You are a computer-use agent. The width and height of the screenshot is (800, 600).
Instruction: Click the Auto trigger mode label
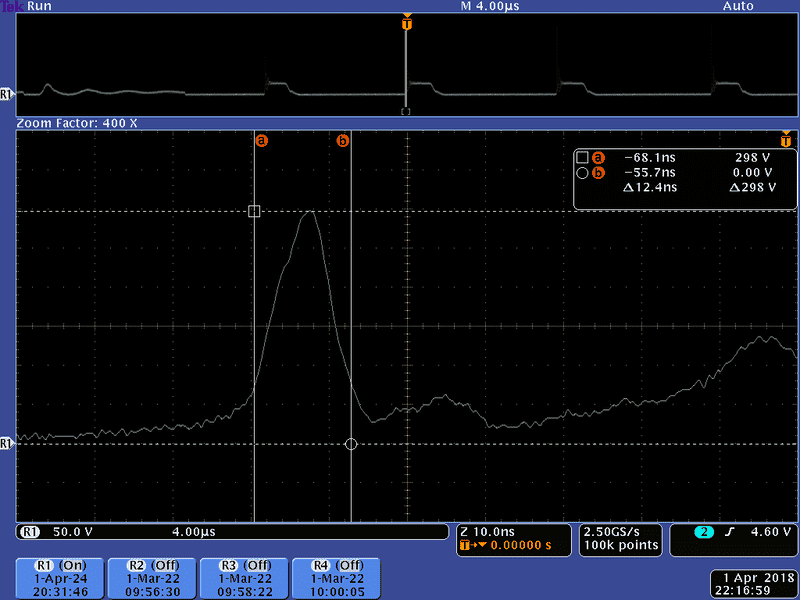coord(738,6)
